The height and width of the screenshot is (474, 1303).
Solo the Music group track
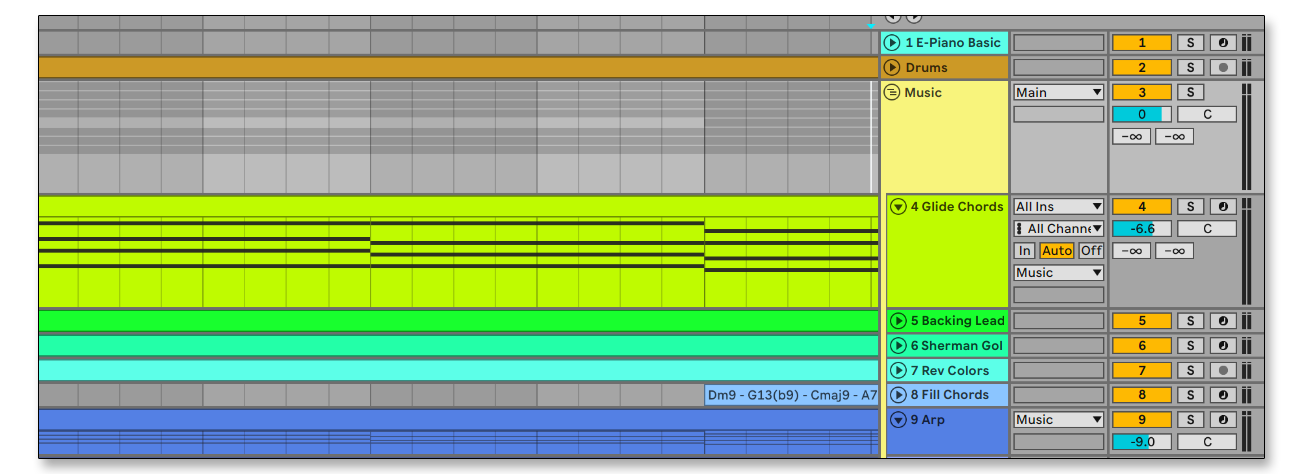pyautogui.click(x=1190, y=93)
